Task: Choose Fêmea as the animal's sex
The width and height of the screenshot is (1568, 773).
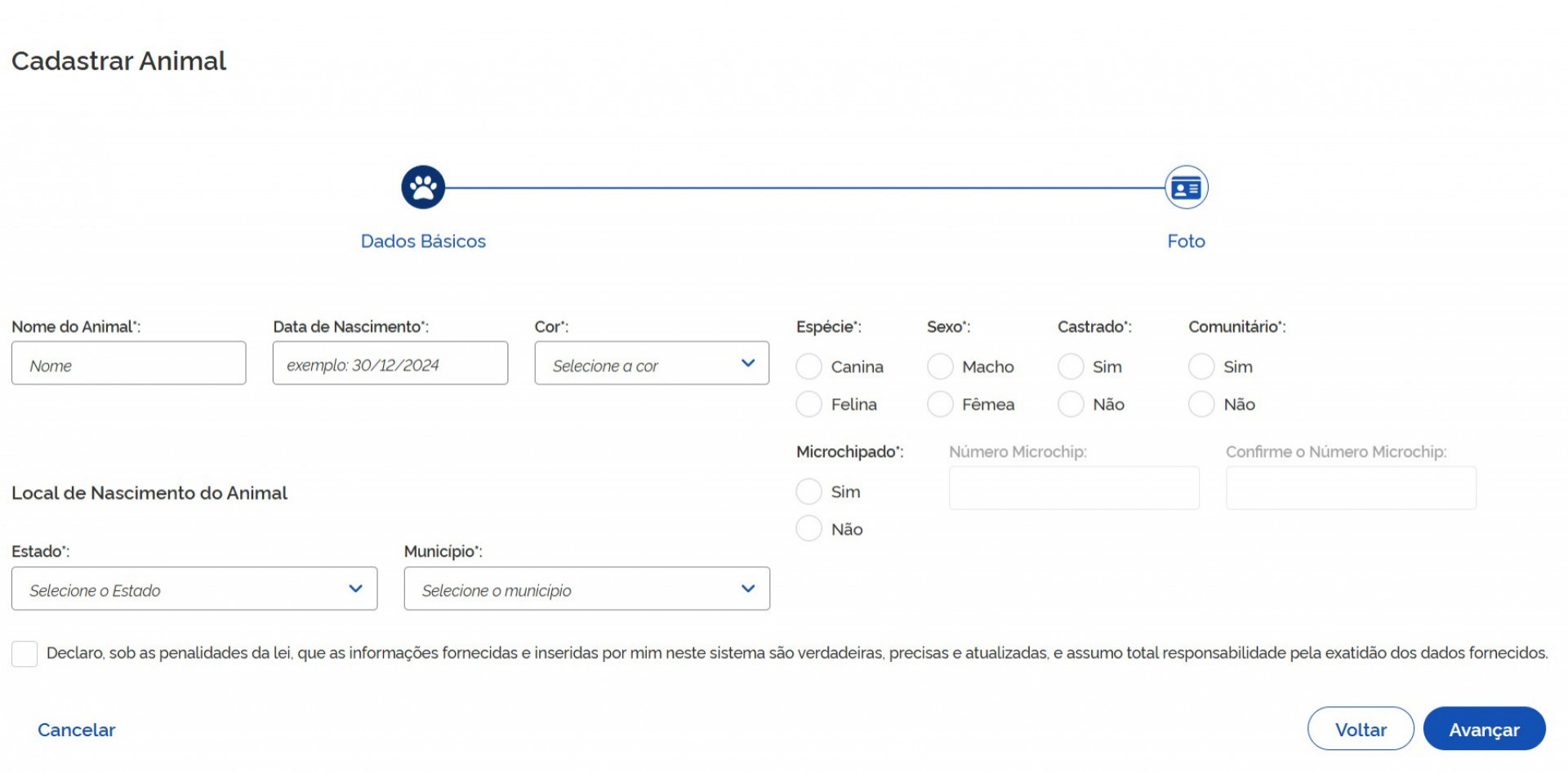Action: point(940,404)
